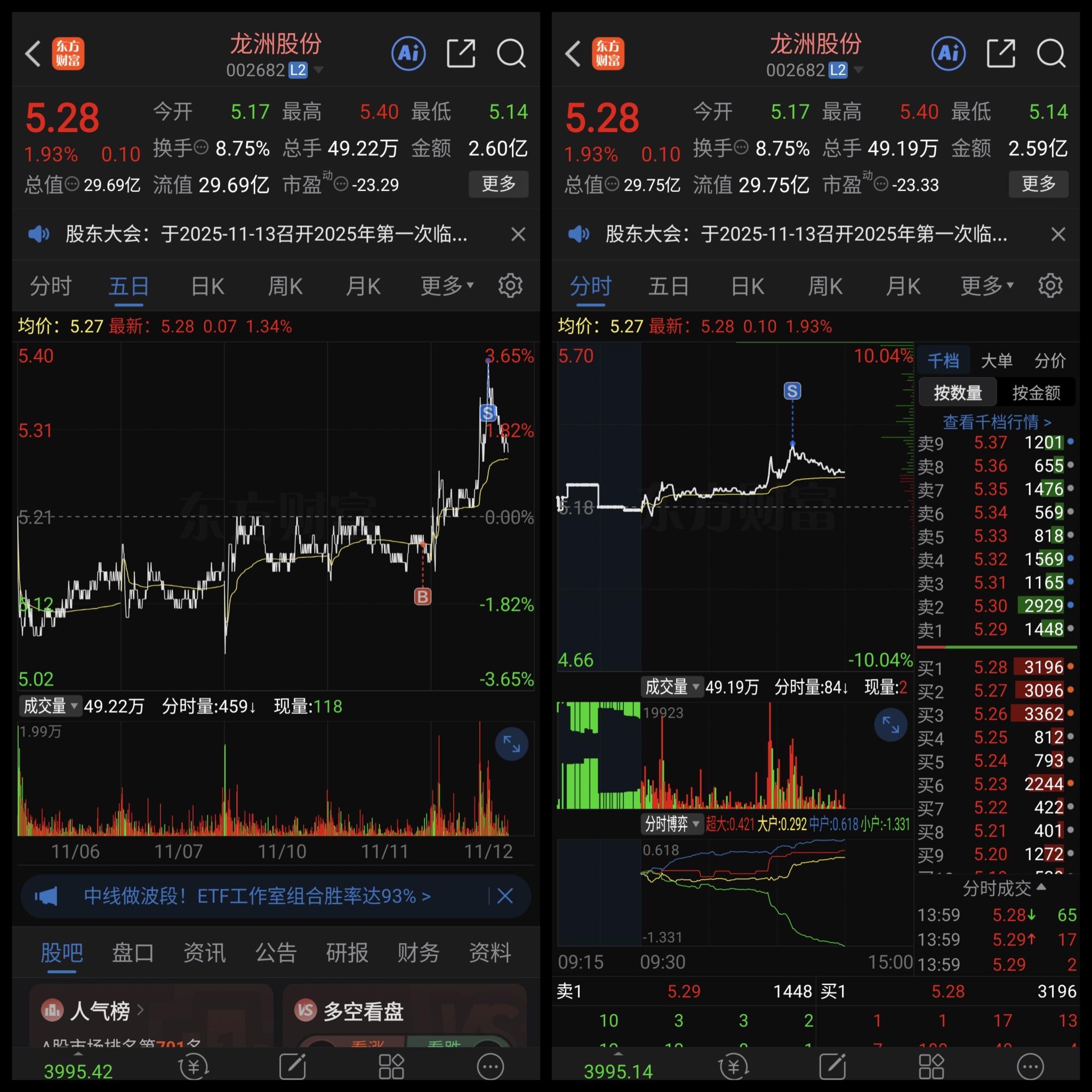Open search with left panel magnifier icon
Viewport: 1092px width, 1092px height.
point(511,54)
